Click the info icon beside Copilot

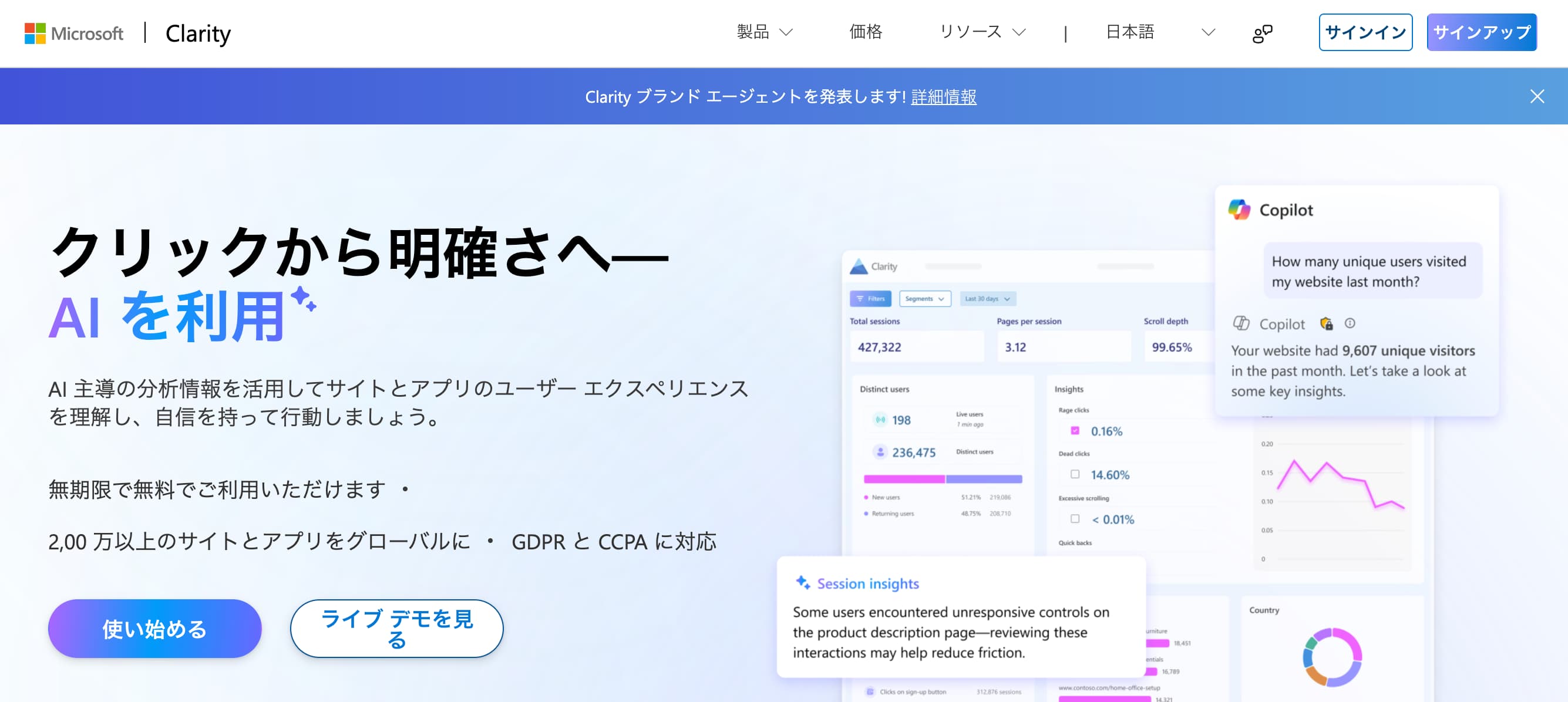click(x=1350, y=323)
